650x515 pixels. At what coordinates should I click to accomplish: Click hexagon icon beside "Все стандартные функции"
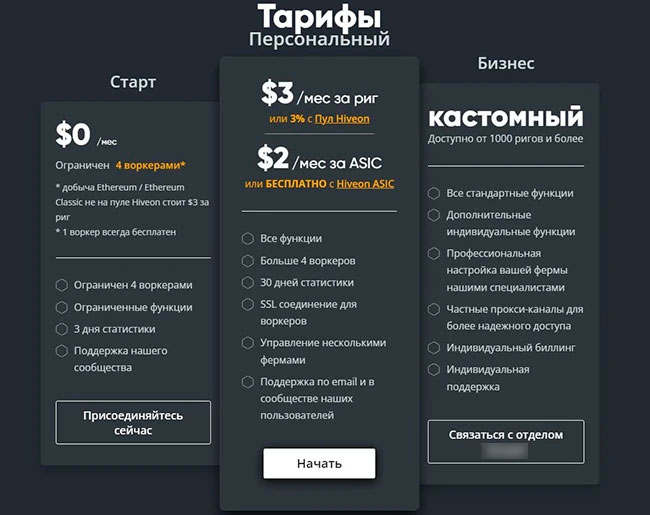coord(434,193)
